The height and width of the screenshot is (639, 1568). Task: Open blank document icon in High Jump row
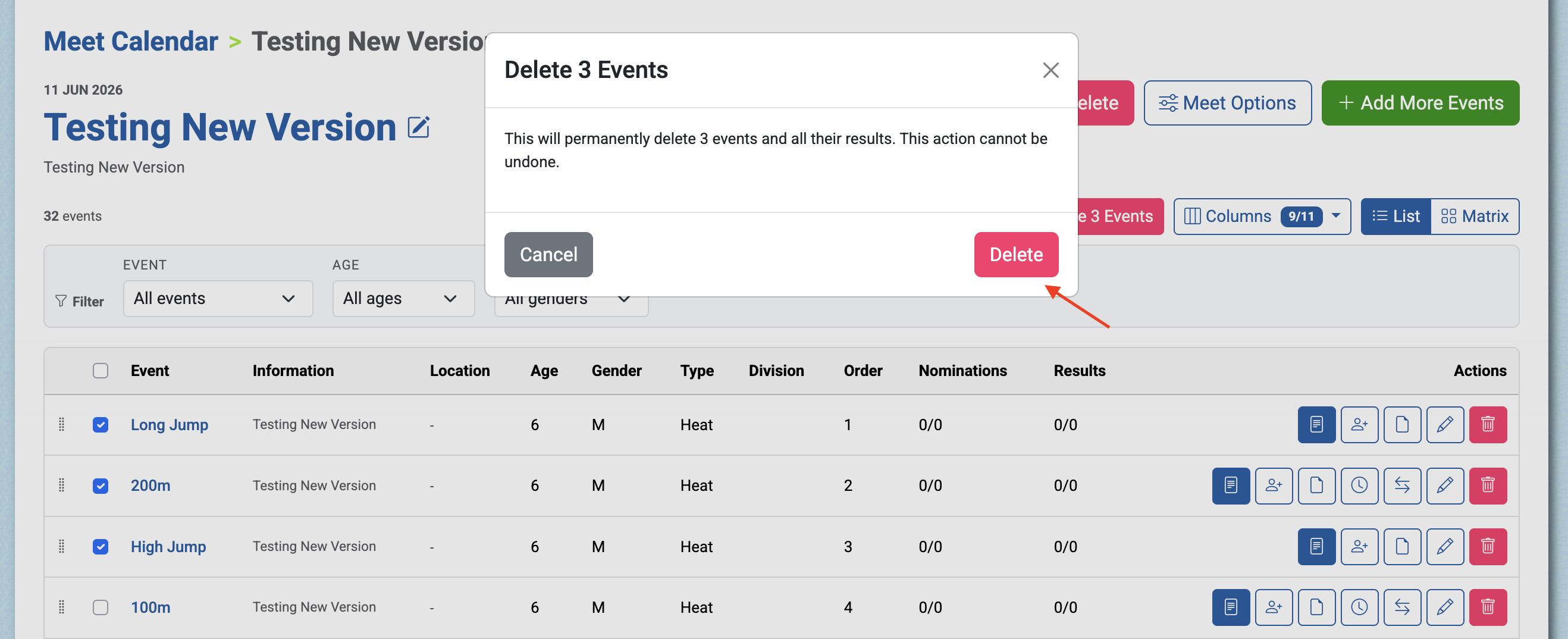(x=1402, y=546)
